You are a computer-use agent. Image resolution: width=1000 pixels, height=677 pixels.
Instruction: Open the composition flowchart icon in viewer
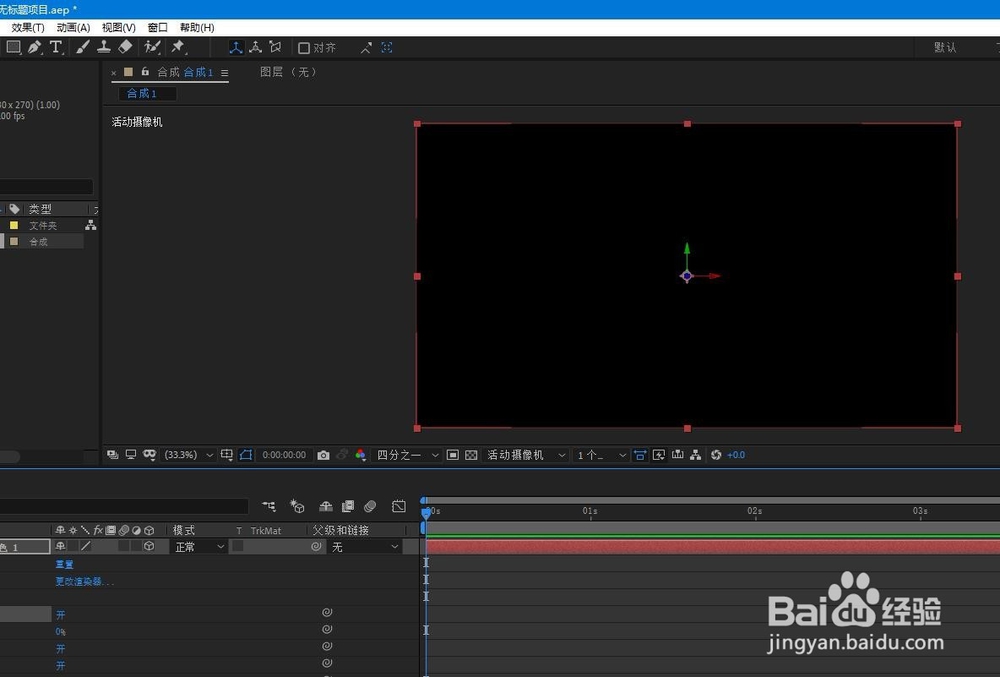[x=696, y=455]
